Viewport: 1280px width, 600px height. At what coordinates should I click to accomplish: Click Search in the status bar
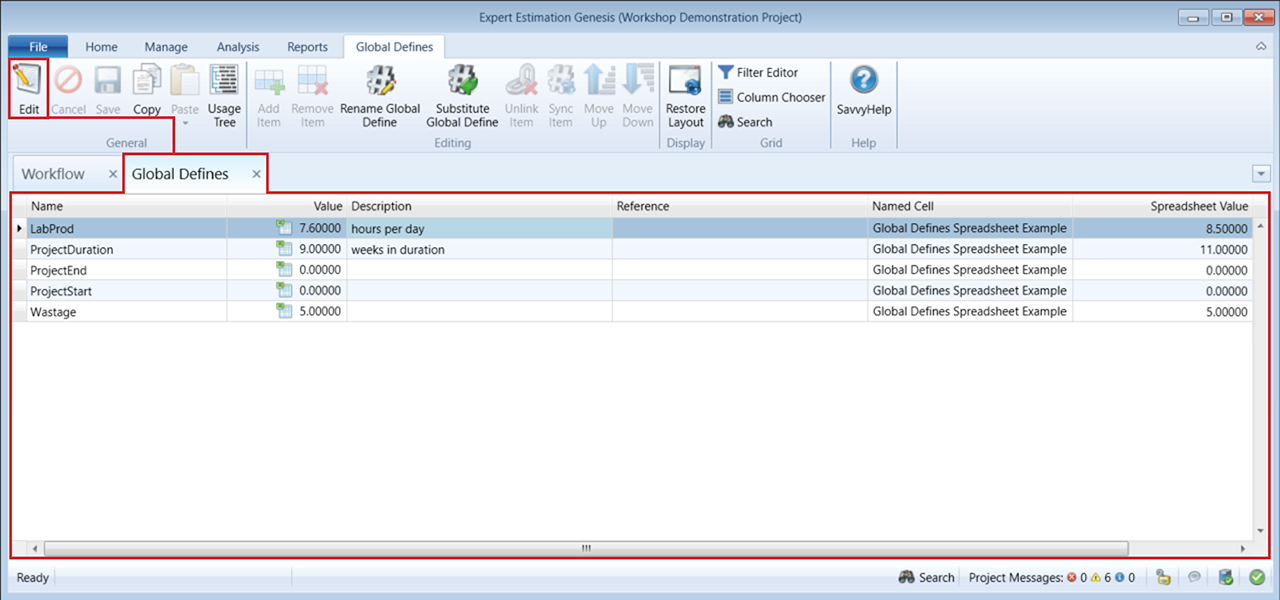click(x=926, y=577)
